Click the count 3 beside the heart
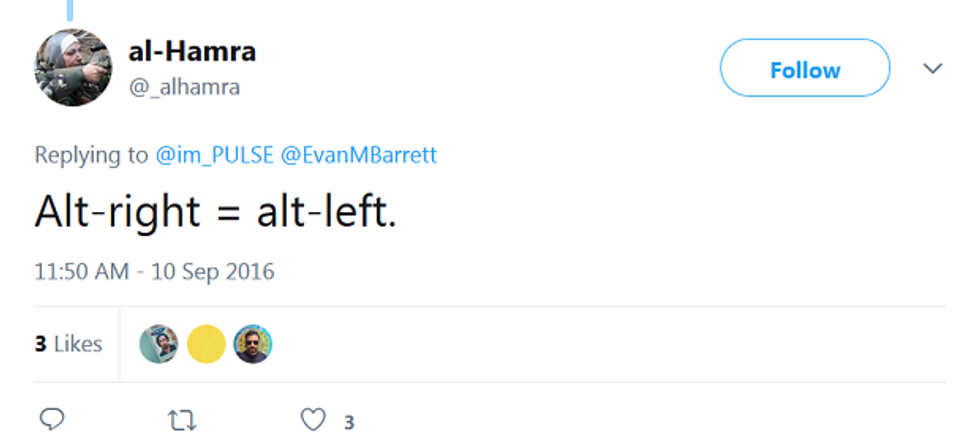 [349, 422]
